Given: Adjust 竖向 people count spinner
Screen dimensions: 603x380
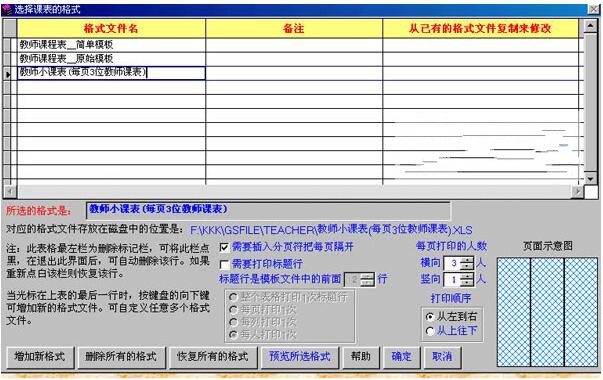Looking at the screenshot, I should tap(467, 280).
